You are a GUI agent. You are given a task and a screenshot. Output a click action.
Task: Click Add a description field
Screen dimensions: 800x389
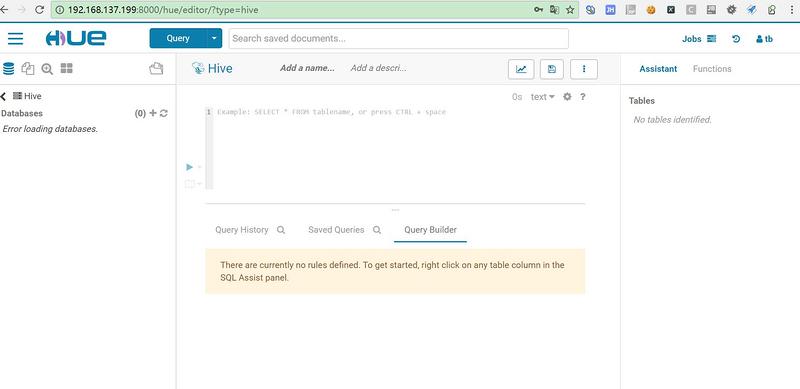[379, 68]
